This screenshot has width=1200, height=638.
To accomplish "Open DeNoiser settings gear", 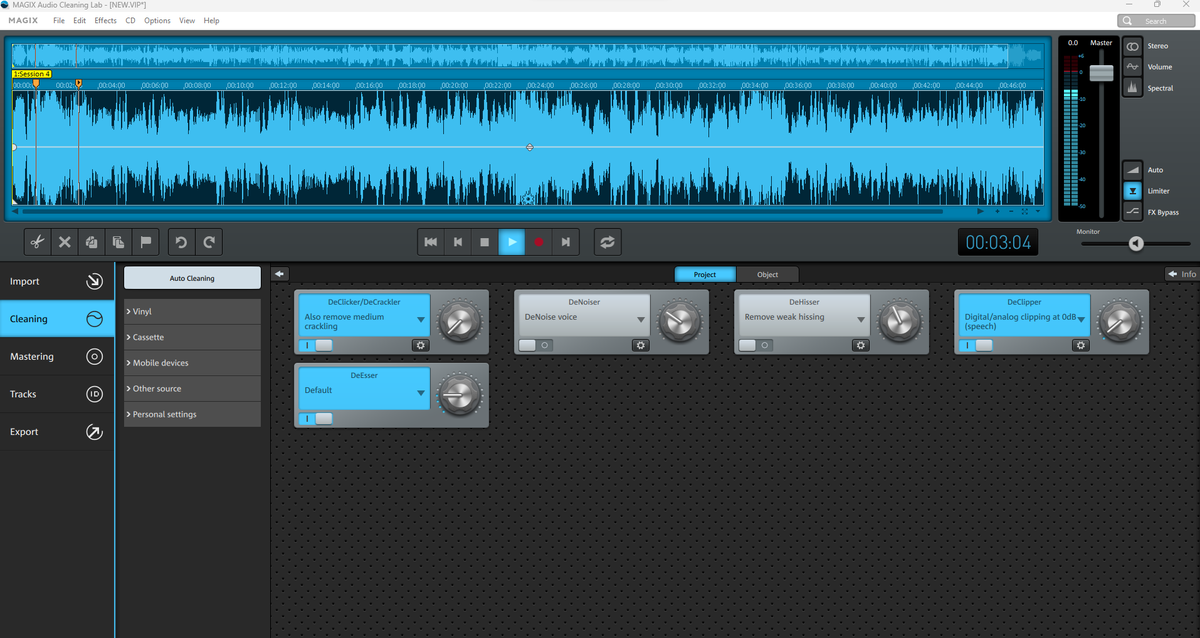I will click(641, 345).
